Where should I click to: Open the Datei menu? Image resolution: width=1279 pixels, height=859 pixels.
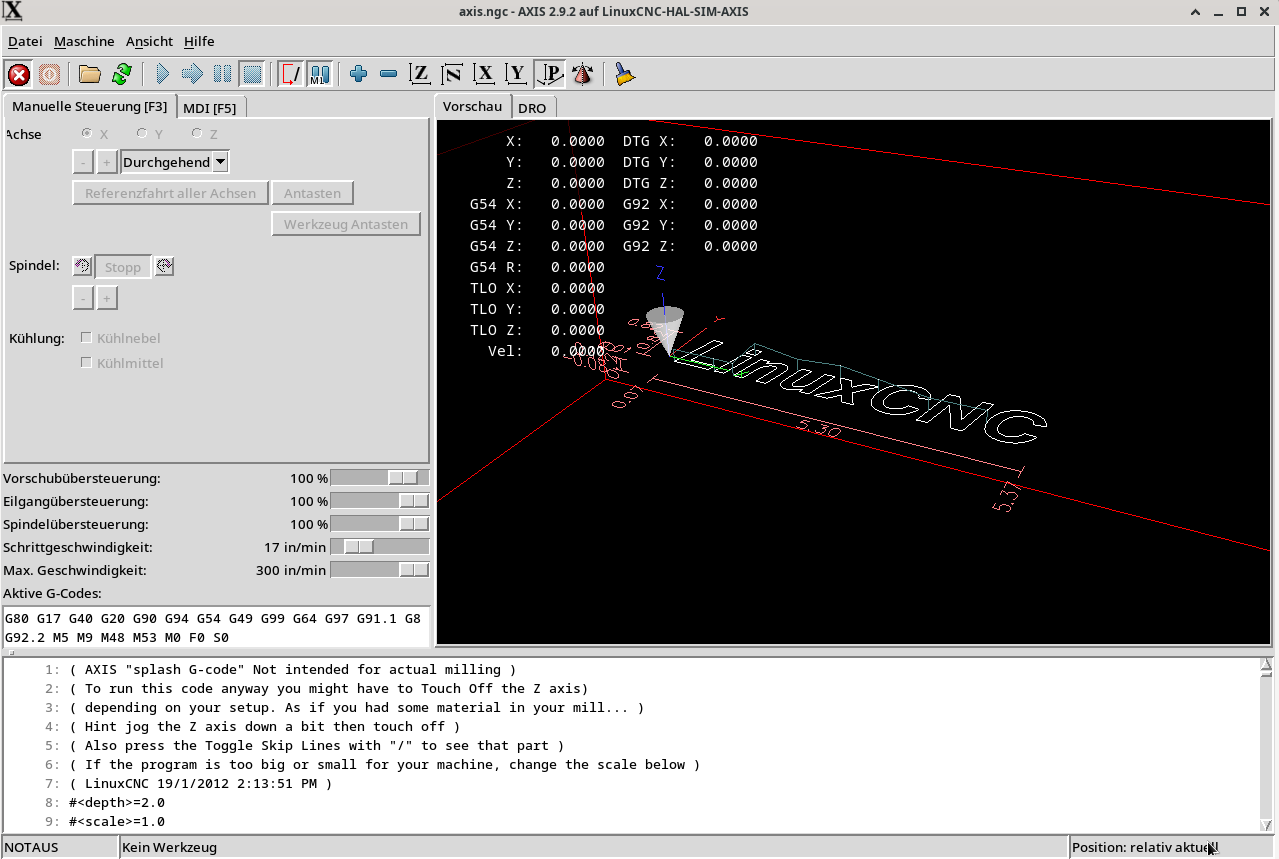click(x=25, y=41)
